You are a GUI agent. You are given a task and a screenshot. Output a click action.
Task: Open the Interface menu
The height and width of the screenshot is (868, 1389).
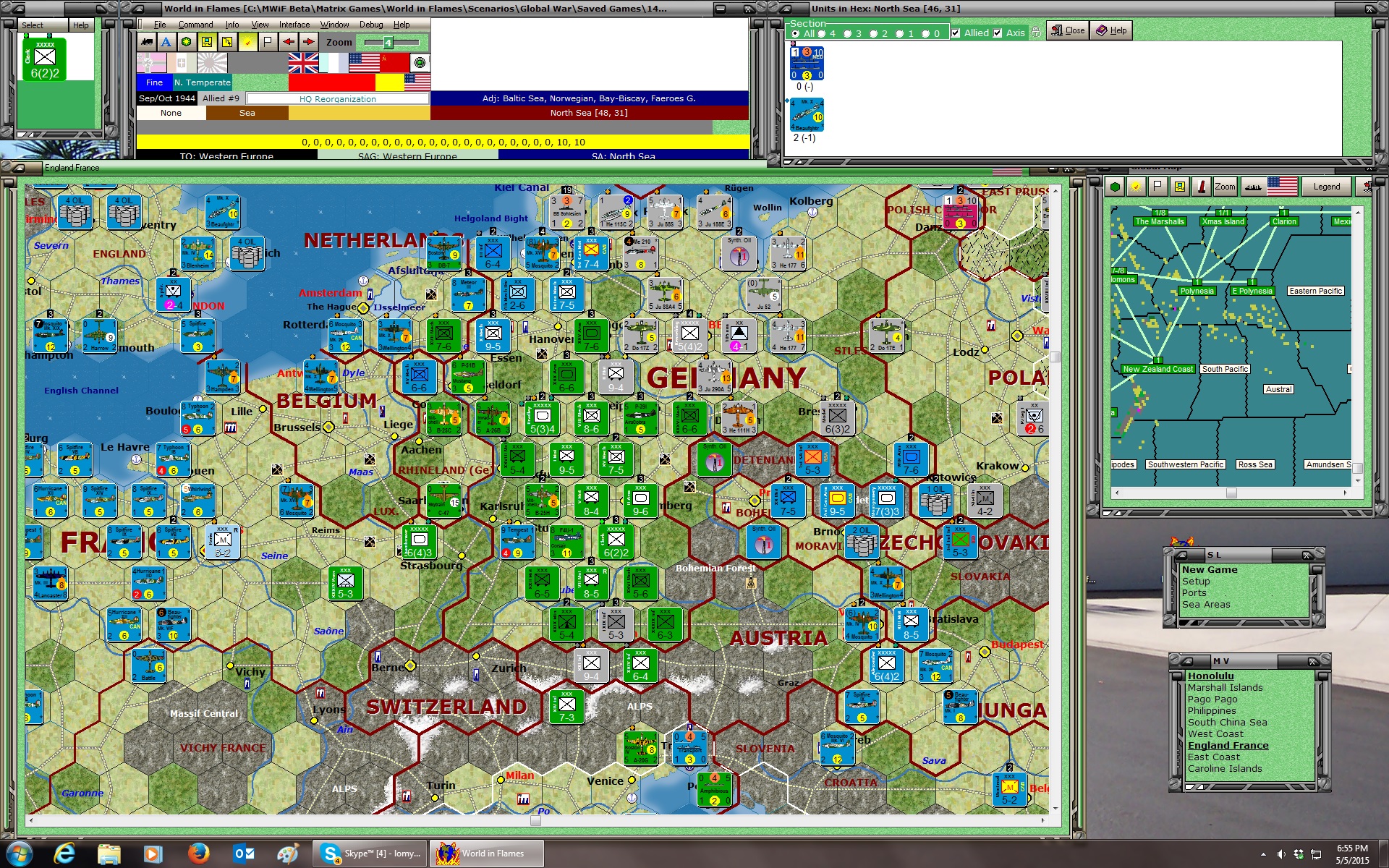294,25
